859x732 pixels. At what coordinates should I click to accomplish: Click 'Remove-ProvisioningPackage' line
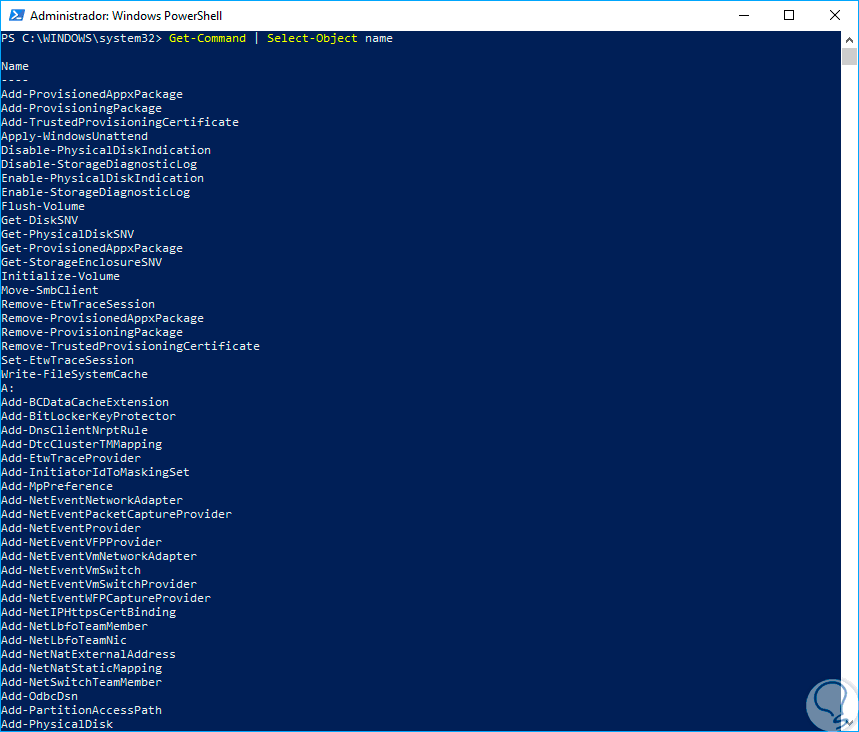tap(92, 333)
